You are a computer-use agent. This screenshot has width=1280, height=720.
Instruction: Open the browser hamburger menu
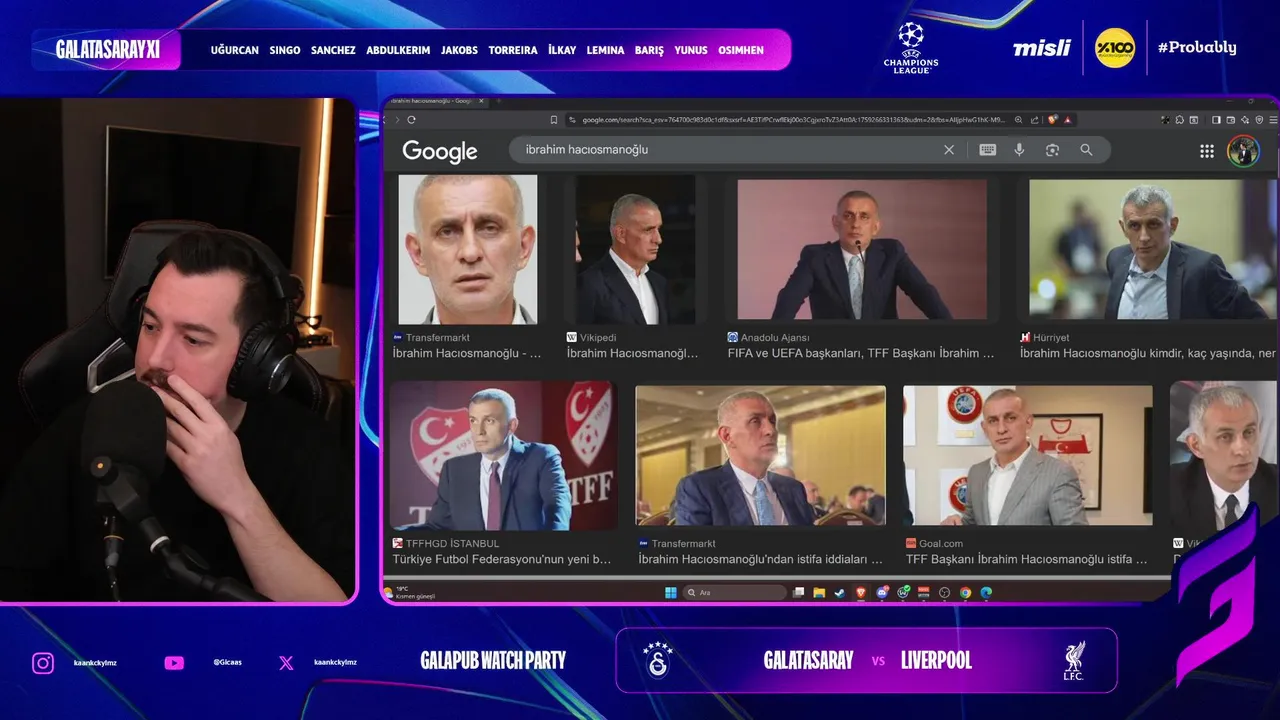(1272, 120)
